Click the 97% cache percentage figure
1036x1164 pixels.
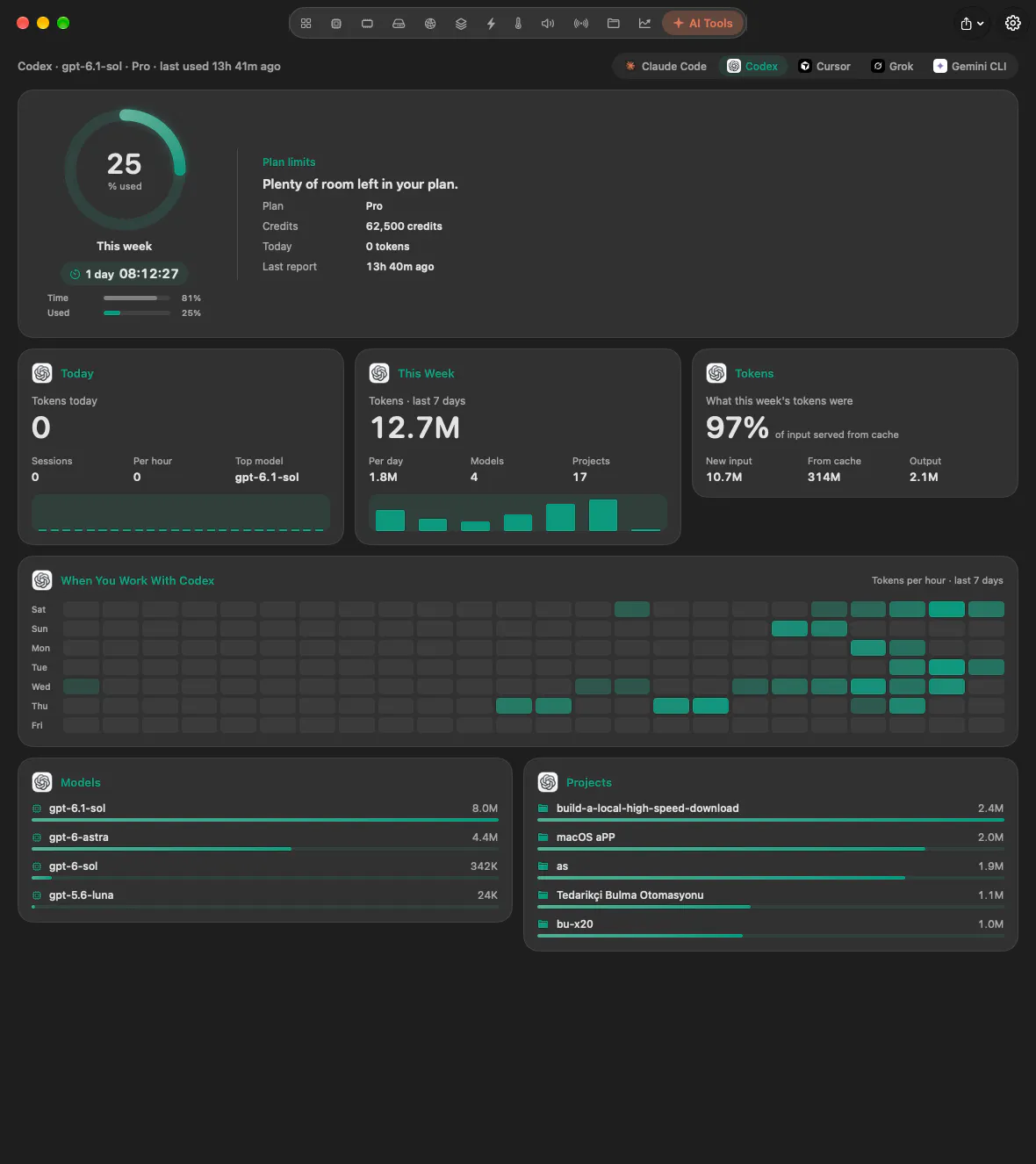(x=737, y=428)
